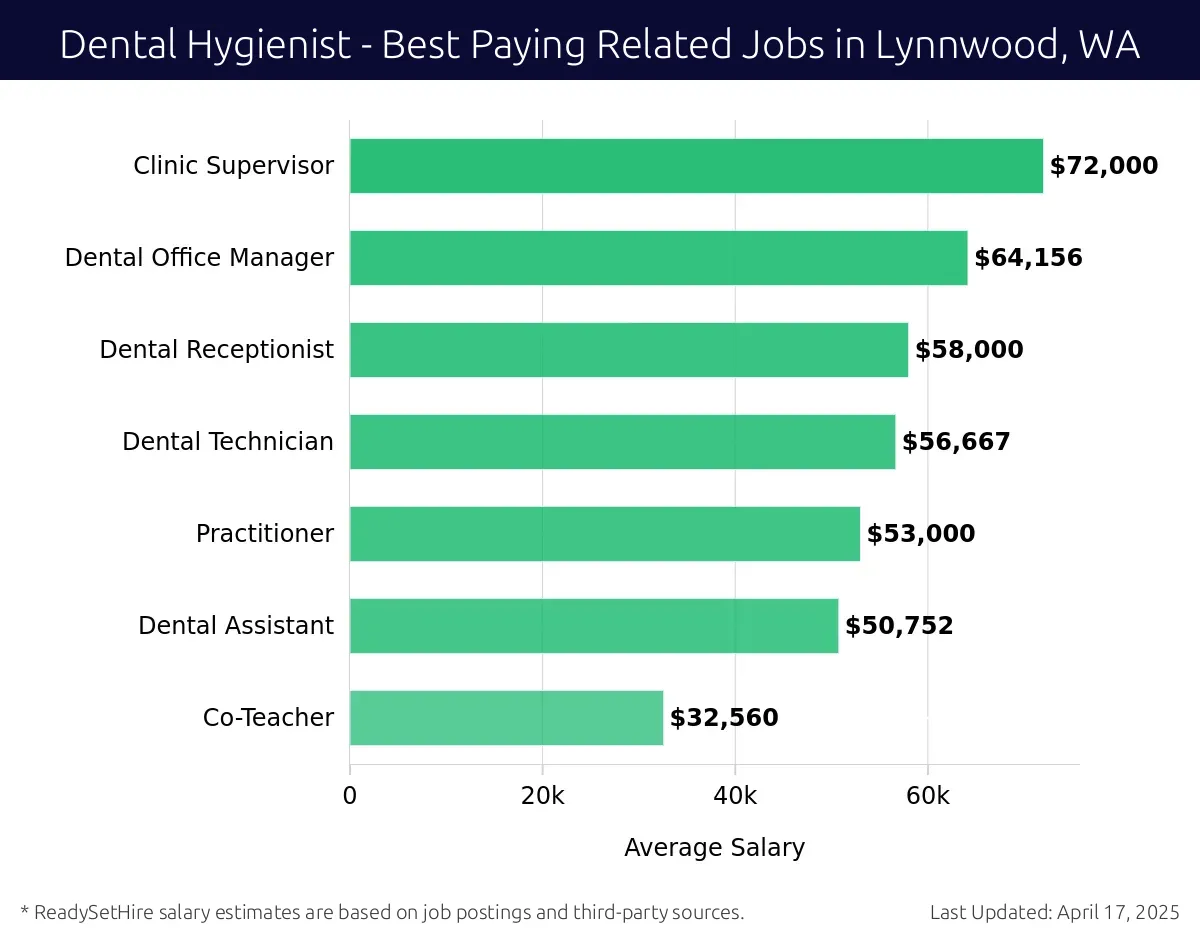The image size is (1200, 940).
Task: Click the 60k axis tick label
Action: (x=928, y=796)
